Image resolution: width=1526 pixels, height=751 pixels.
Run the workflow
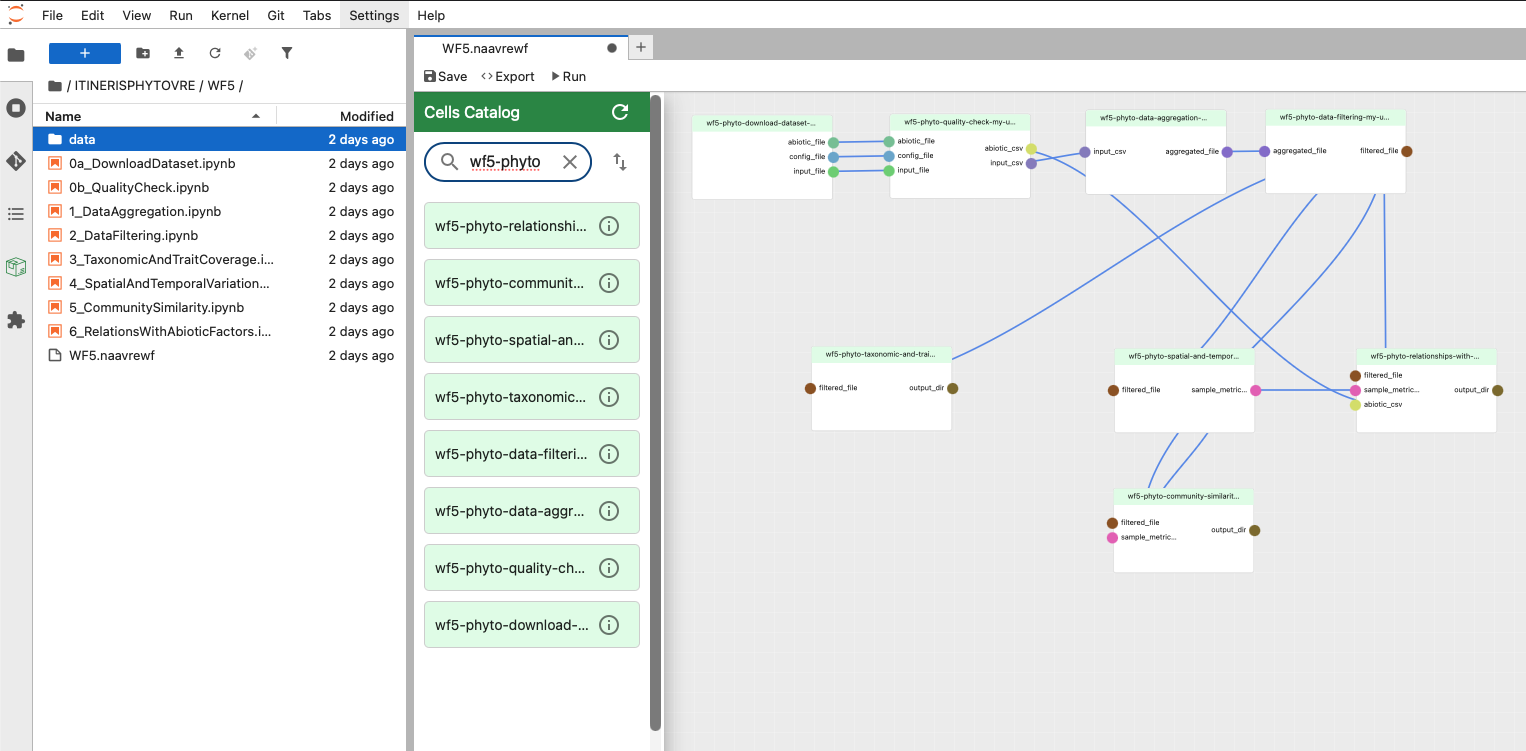[568, 76]
